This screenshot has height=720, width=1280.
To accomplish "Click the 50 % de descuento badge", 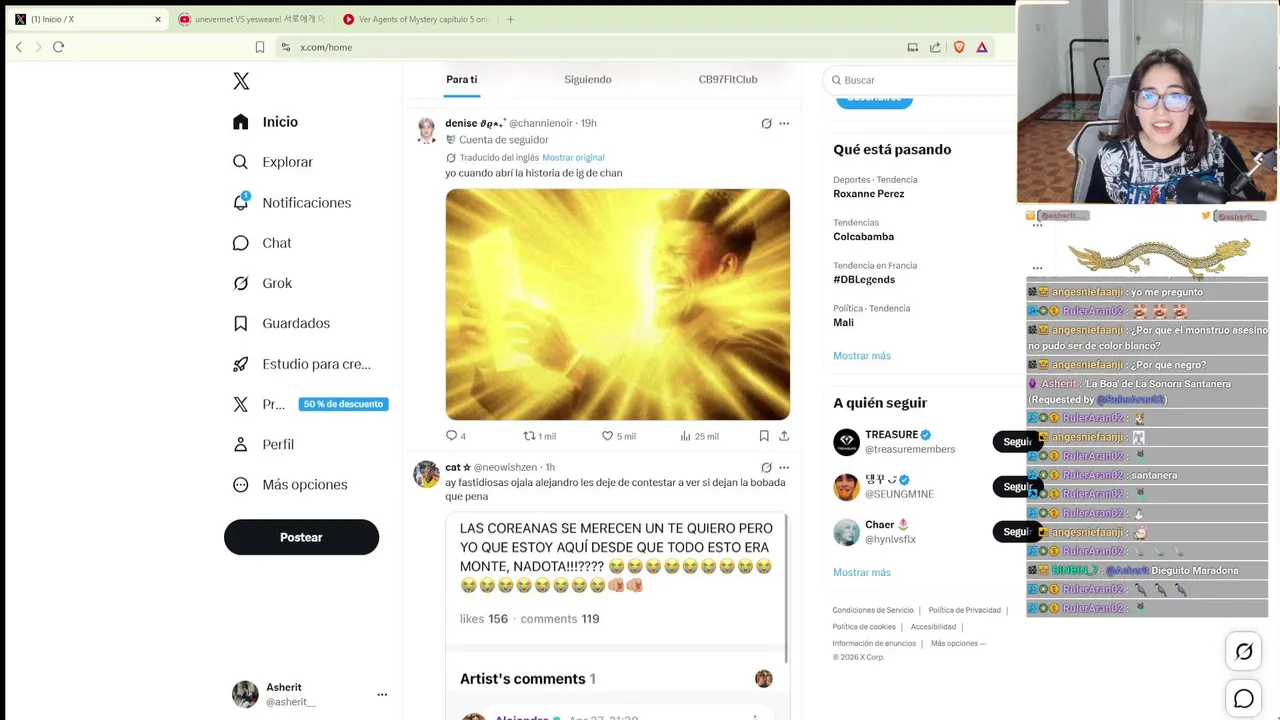I will click(x=343, y=404).
